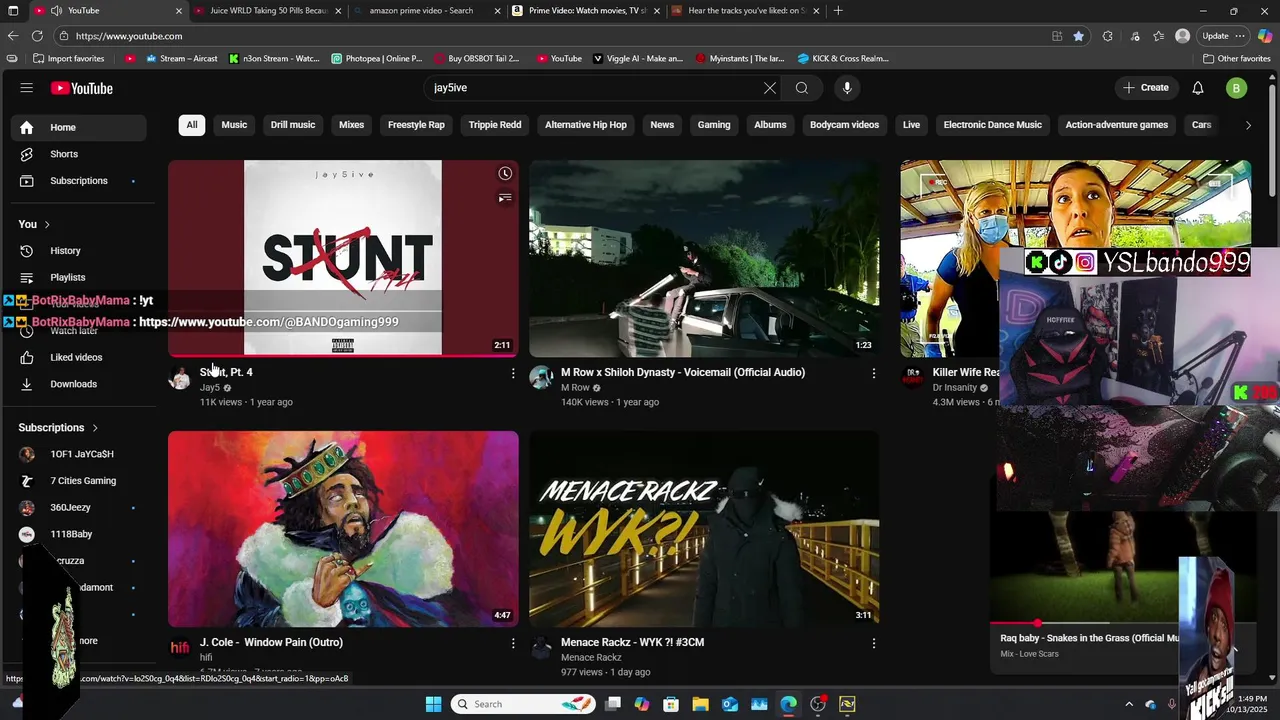Open browser Update button
Screen dimensions: 1280x720
pyautogui.click(x=1224, y=36)
